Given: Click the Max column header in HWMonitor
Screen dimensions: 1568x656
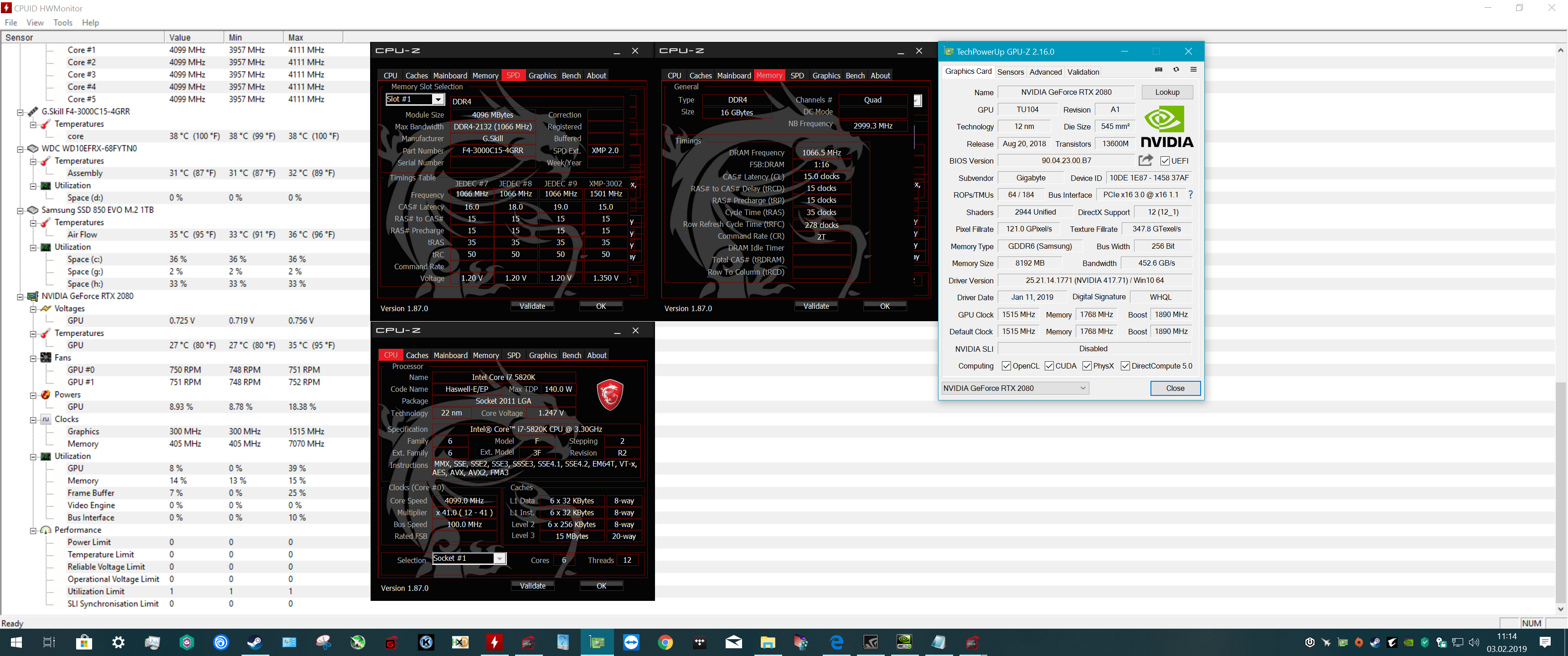Looking at the screenshot, I should [x=312, y=37].
